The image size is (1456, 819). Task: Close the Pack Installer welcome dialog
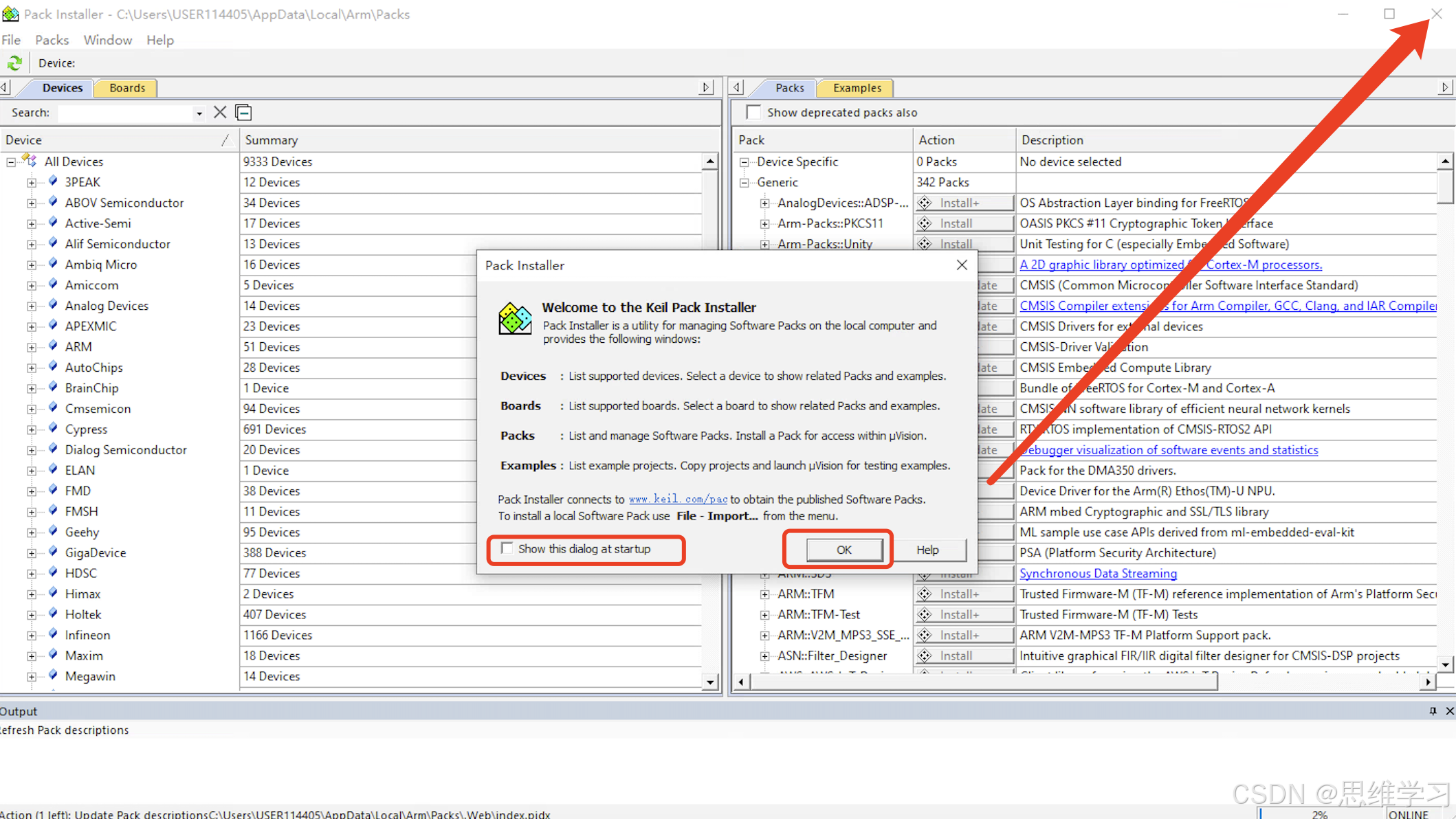pos(962,265)
